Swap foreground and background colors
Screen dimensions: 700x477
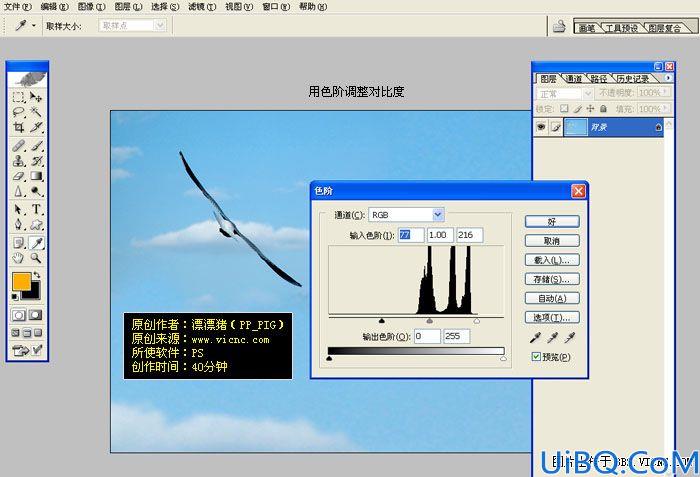[37, 274]
